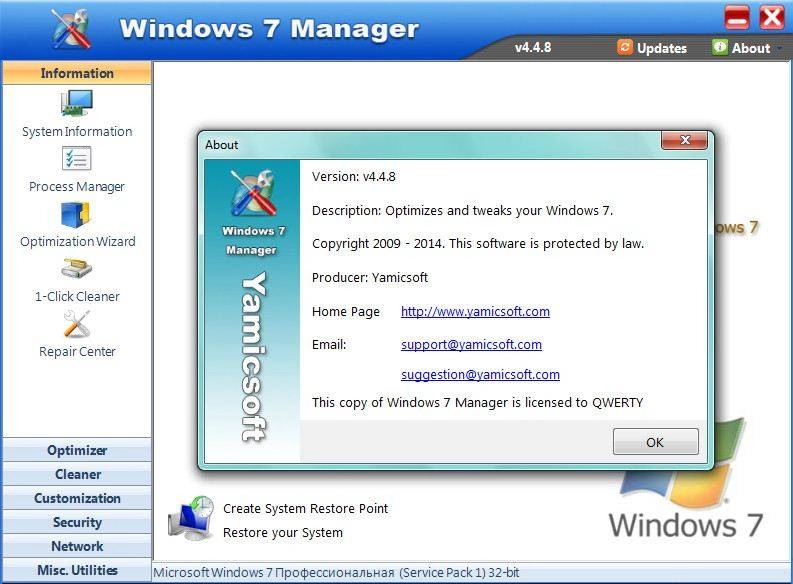Click the Updates label in header
Screen dimensions: 793x584
click(x=662, y=48)
